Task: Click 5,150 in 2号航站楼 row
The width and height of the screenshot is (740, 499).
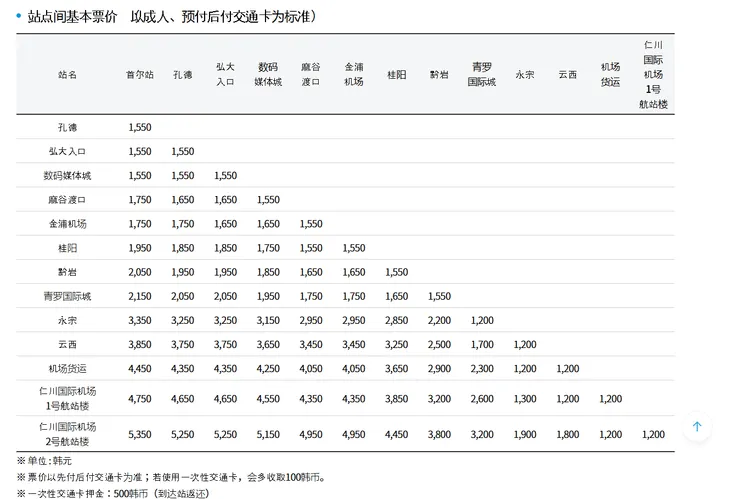Action: pyautogui.click(x=268, y=434)
